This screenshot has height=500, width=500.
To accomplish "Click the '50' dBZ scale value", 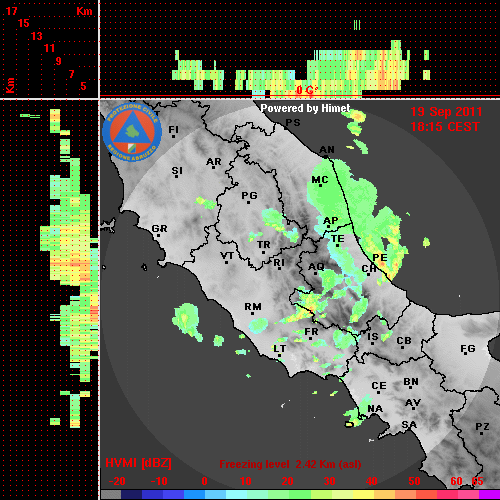I will pyautogui.click(x=414, y=481).
